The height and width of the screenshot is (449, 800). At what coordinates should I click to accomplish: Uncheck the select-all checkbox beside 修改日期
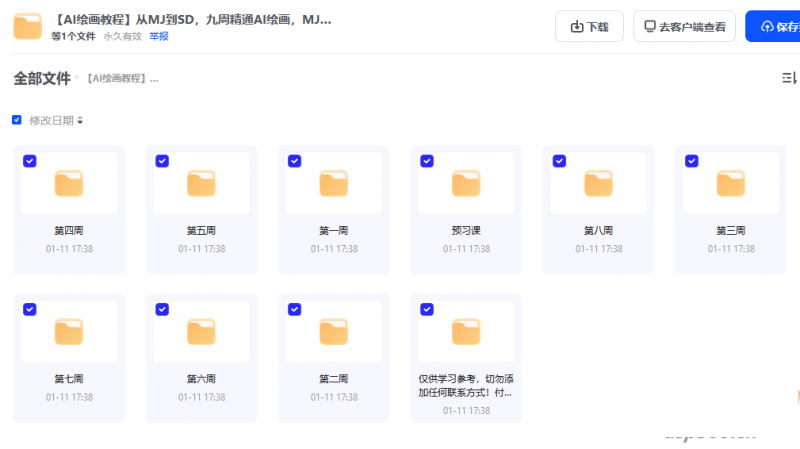pyautogui.click(x=17, y=120)
